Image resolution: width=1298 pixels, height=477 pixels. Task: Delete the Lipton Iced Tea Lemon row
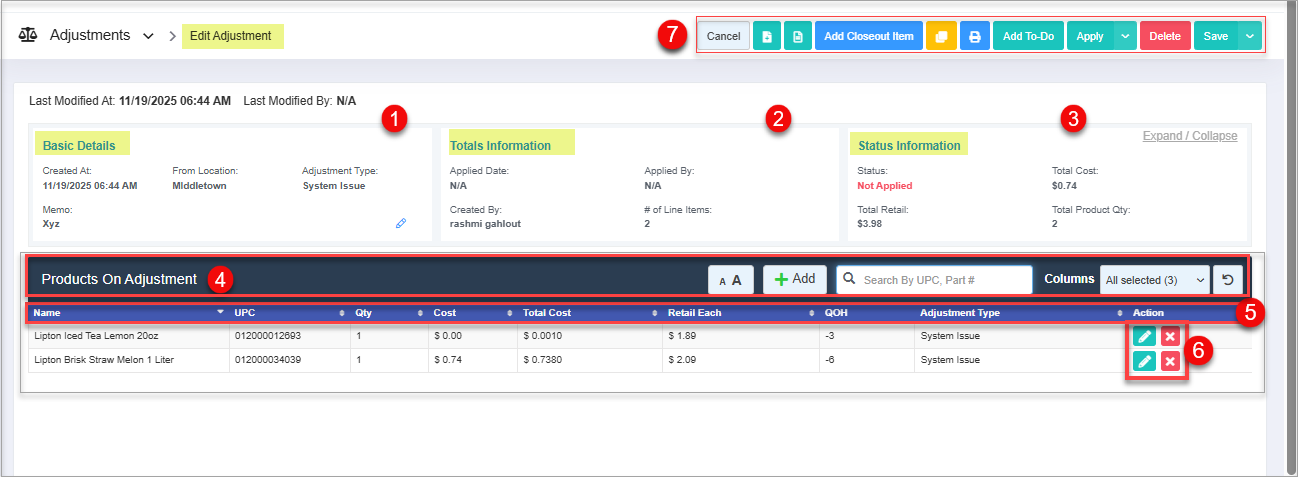[x=1170, y=336]
